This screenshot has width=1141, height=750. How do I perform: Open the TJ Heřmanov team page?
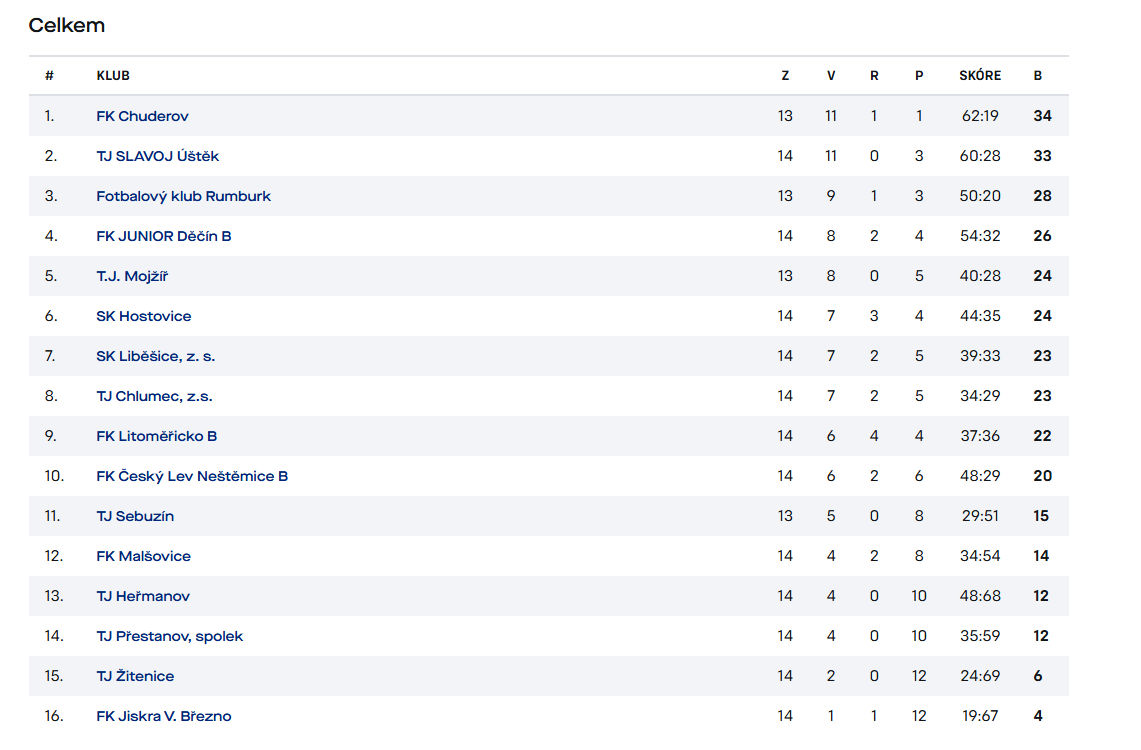(143, 596)
